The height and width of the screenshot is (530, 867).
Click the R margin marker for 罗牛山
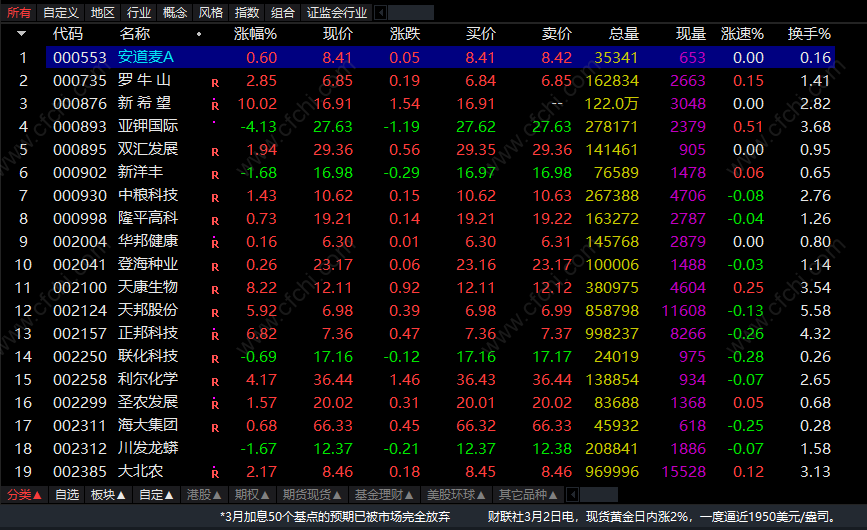click(215, 83)
